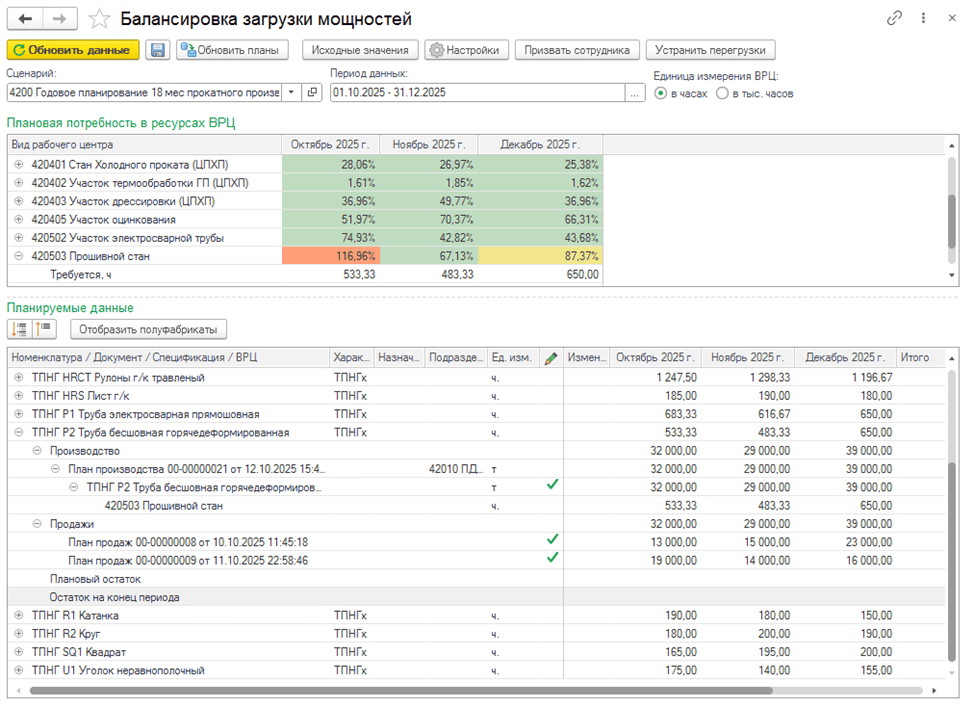The height and width of the screenshot is (708, 974).
Task: Click the forward navigation arrow
Action: tap(60, 19)
